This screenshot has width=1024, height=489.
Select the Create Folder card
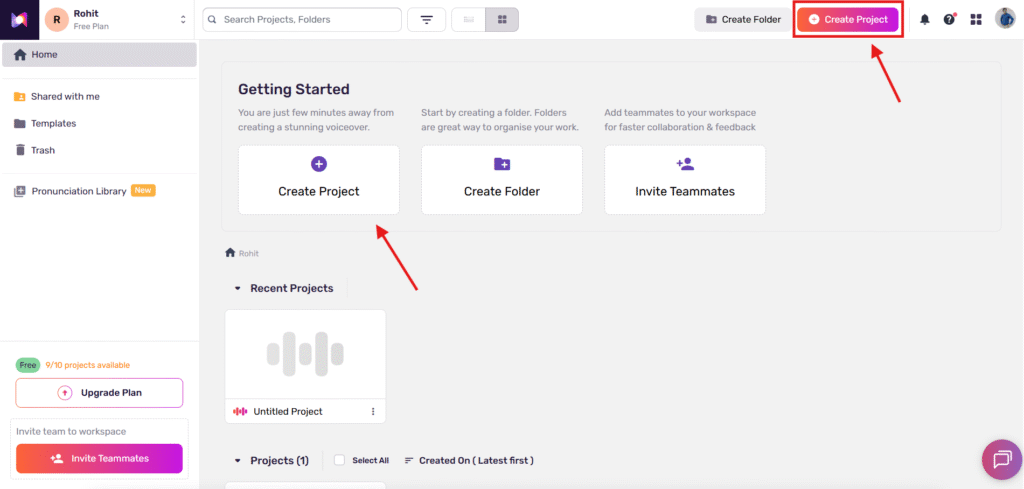tap(502, 180)
